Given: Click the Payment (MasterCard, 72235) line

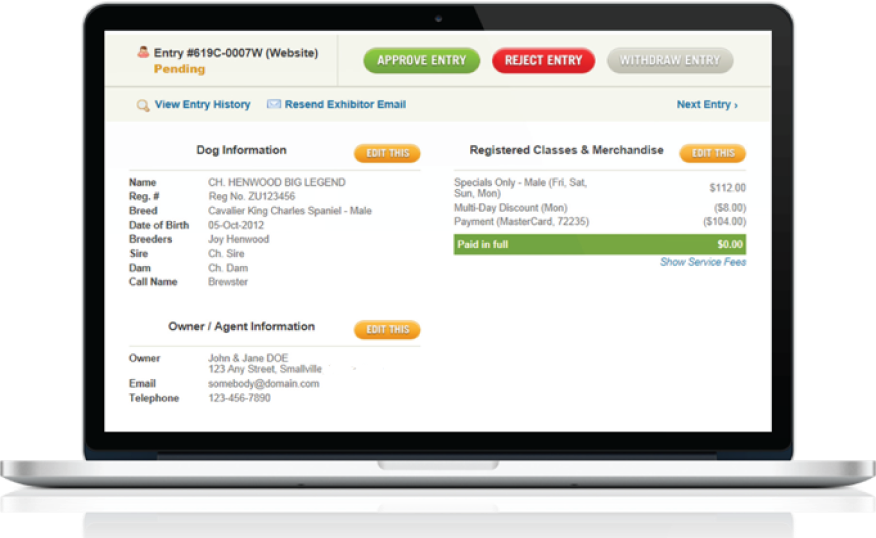Looking at the screenshot, I should 521,221.
